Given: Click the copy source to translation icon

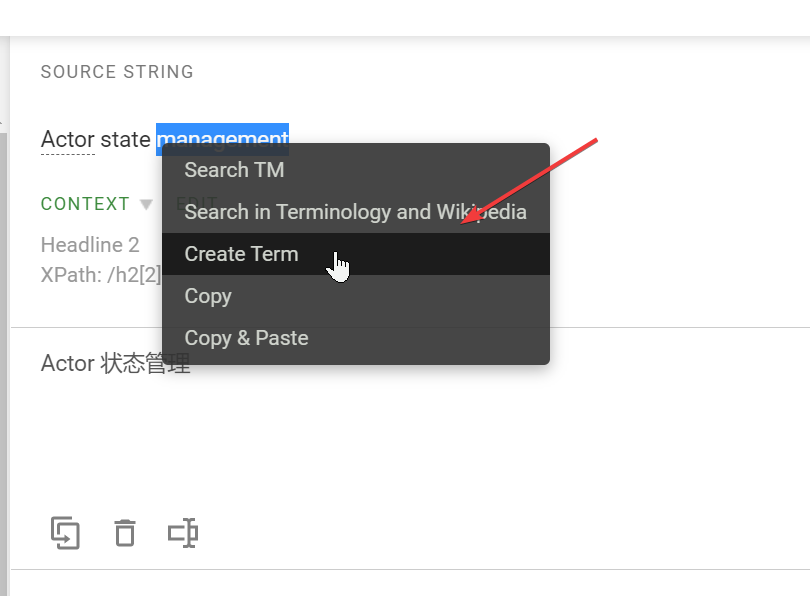Looking at the screenshot, I should (x=65, y=533).
